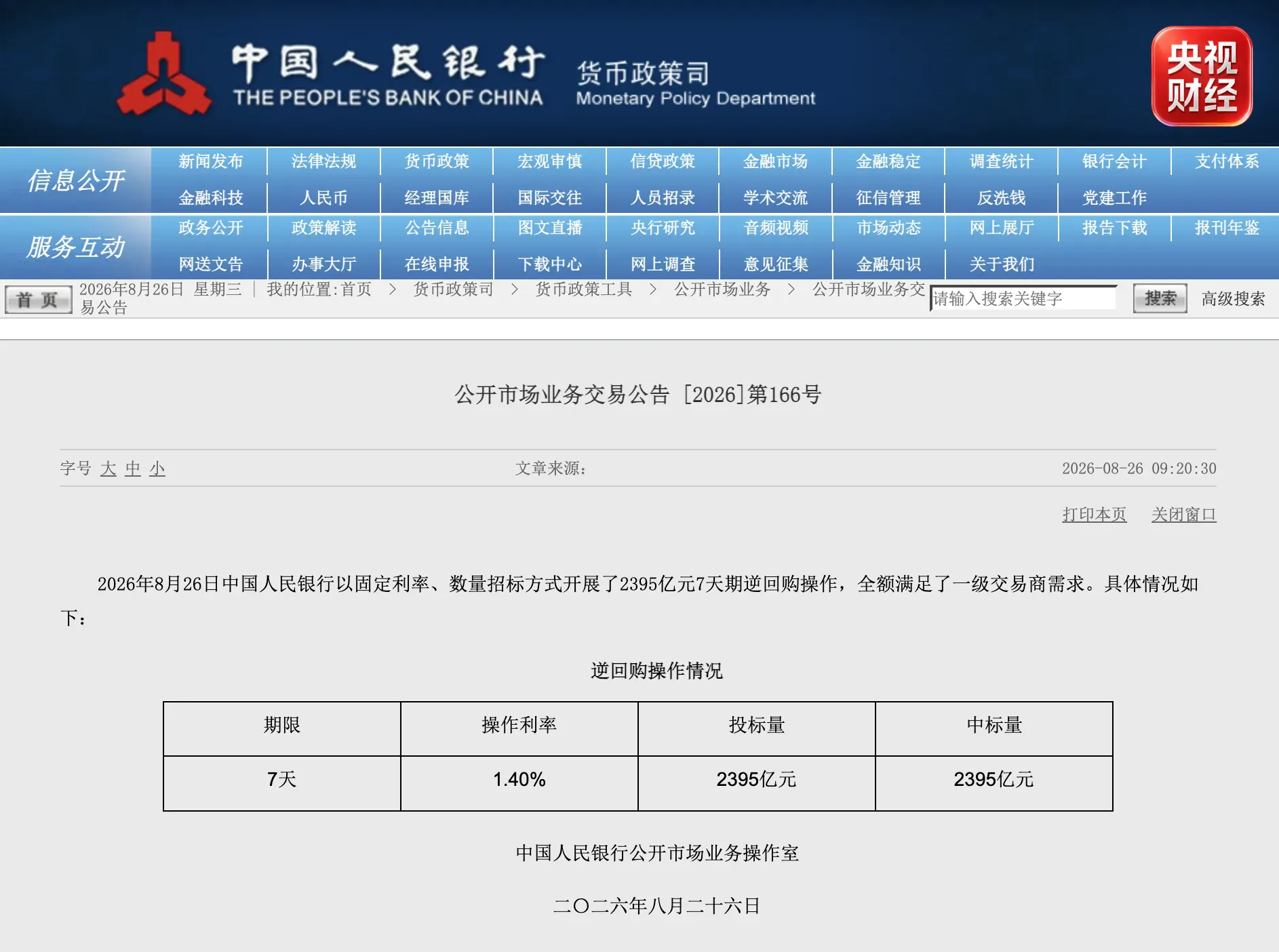Screen dimensions: 1279x952
Task: Go to 在线申报
Action: click(x=437, y=264)
